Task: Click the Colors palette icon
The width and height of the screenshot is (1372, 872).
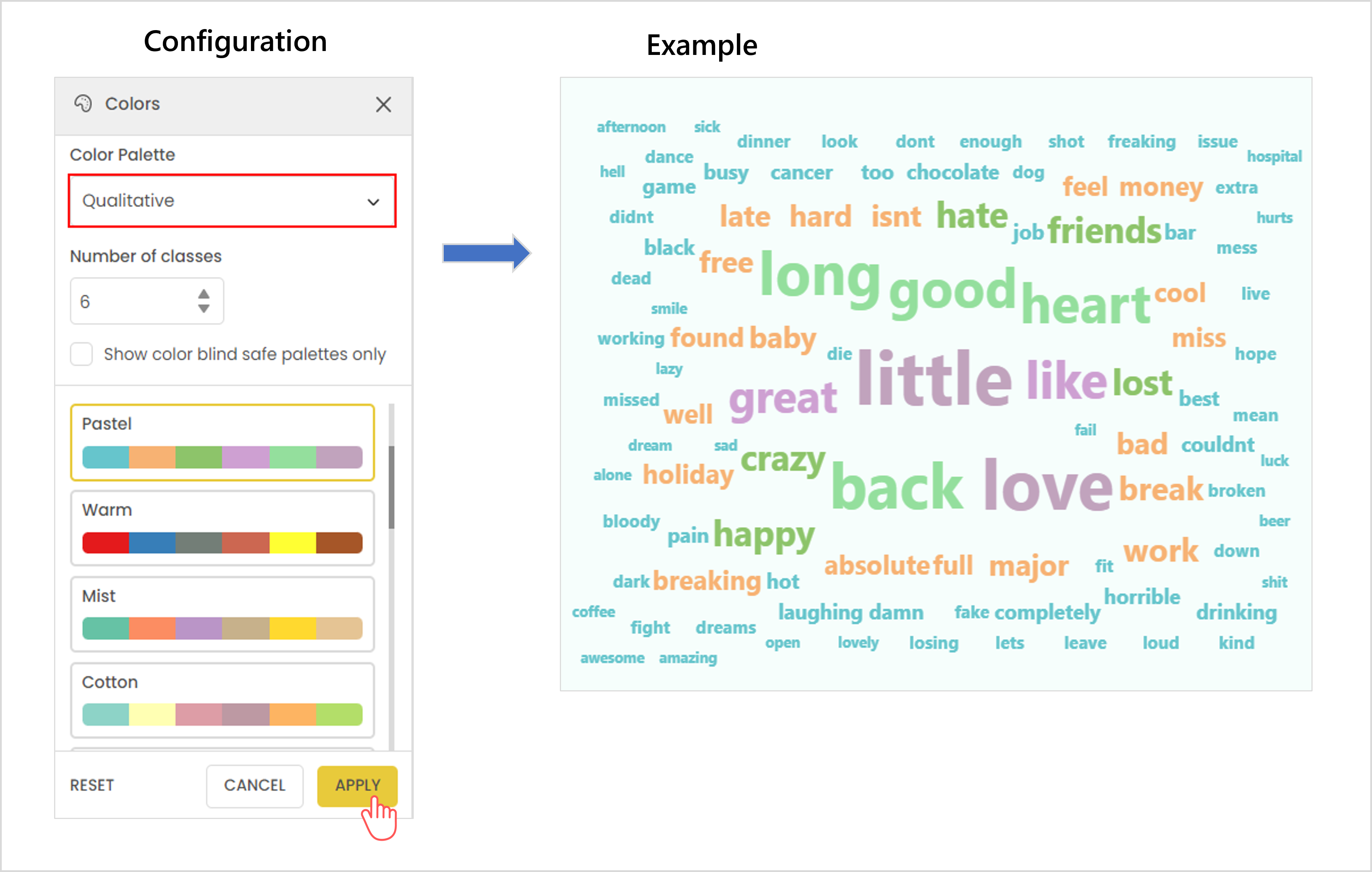Action: click(x=83, y=104)
